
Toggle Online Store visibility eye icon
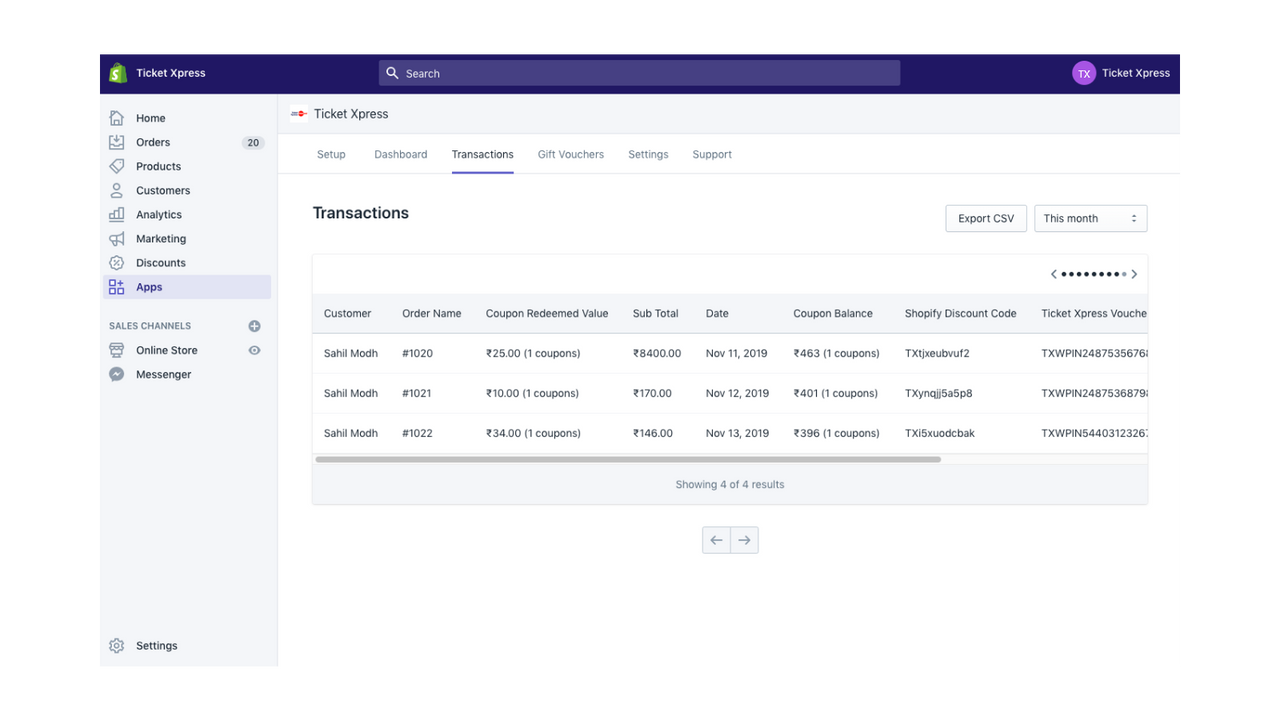(254, 350)
